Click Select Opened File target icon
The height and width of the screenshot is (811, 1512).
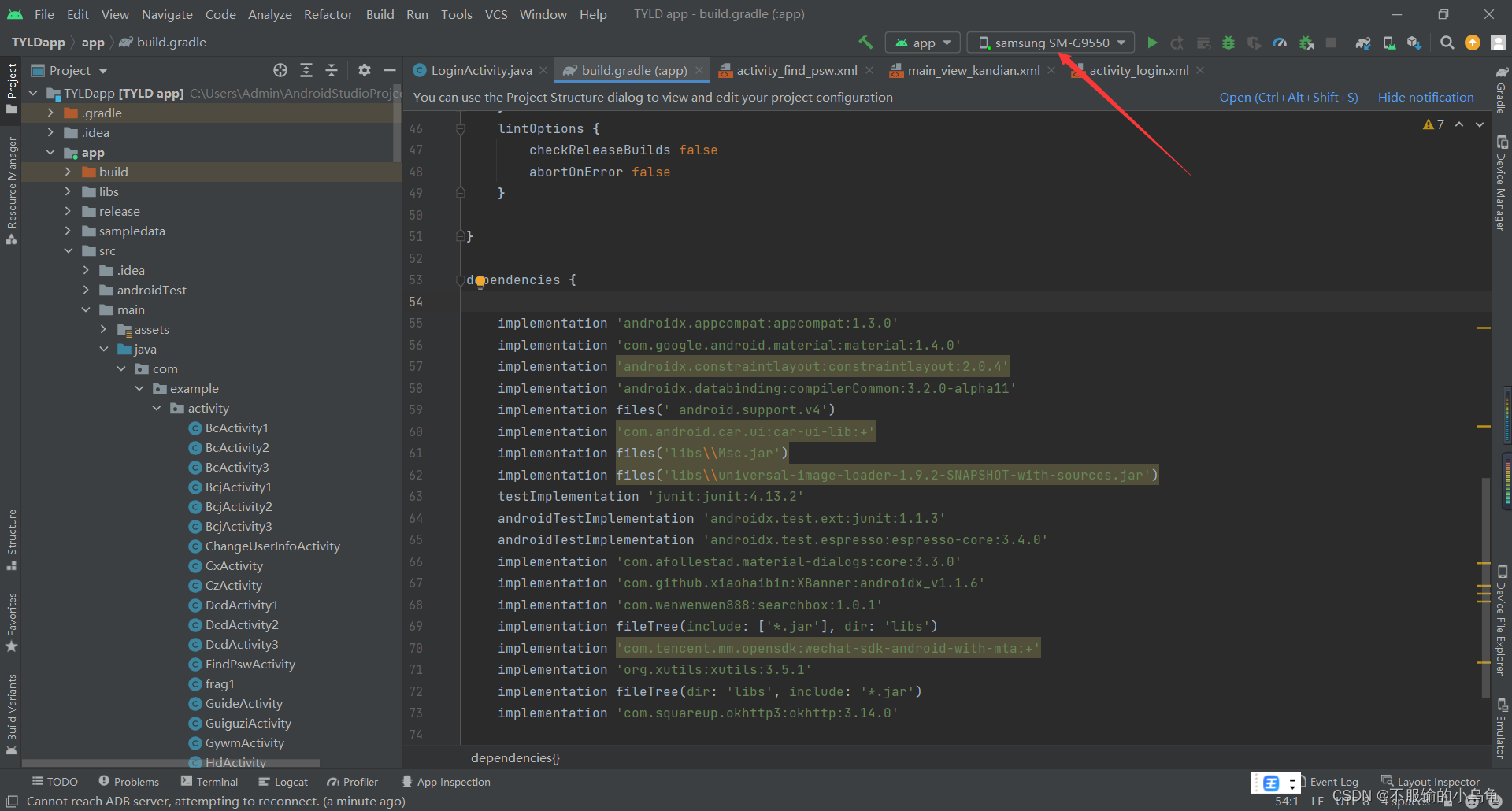click(280, 70)
